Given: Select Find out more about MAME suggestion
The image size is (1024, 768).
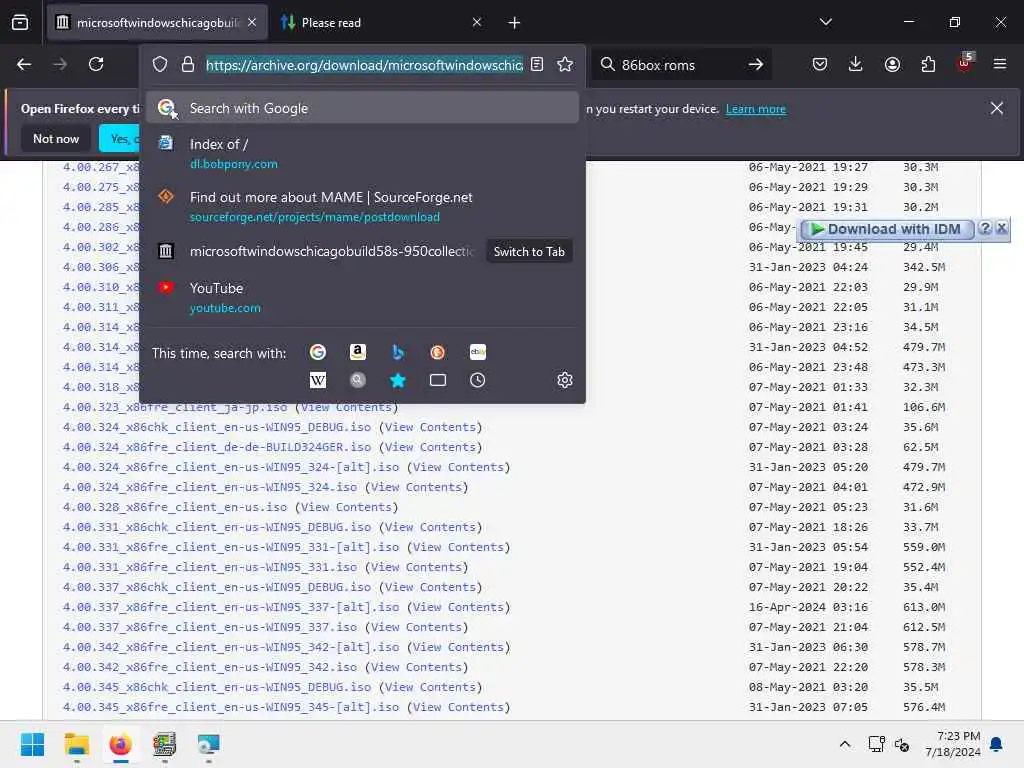Looking at the screenshot, I should 362,206.
